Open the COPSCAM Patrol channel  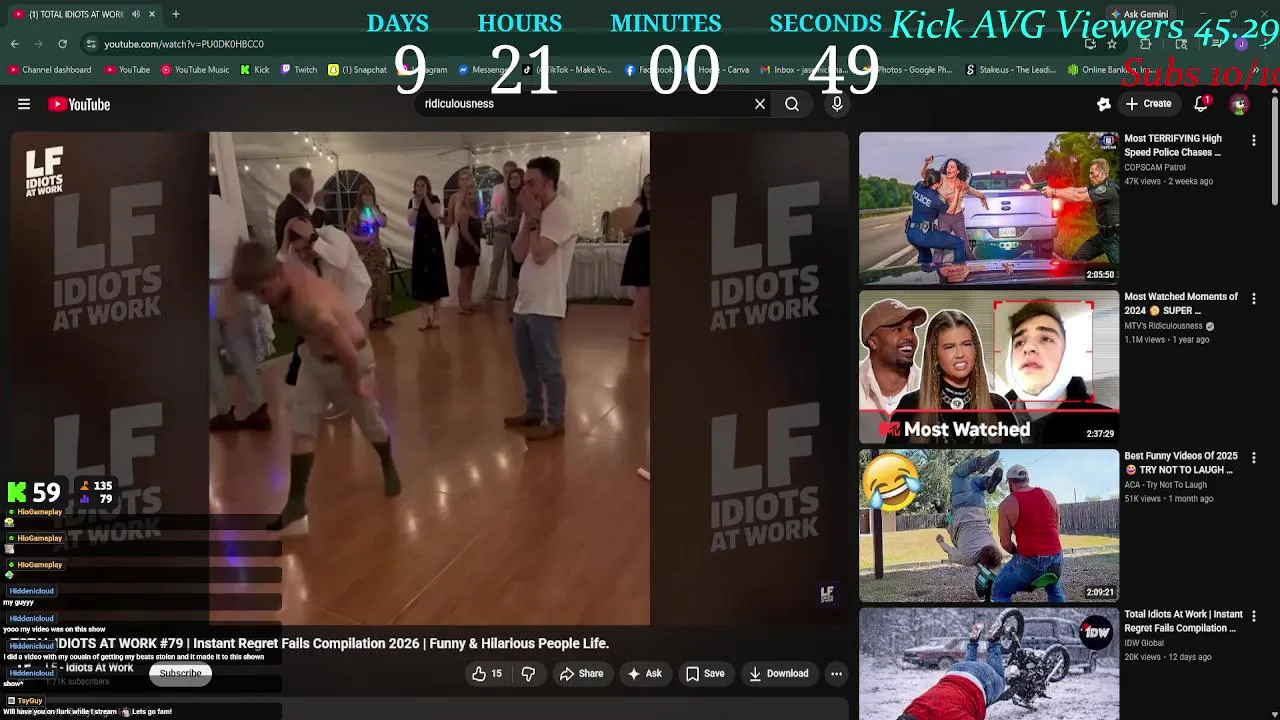pyautogui.click(x=1155, y=167)
